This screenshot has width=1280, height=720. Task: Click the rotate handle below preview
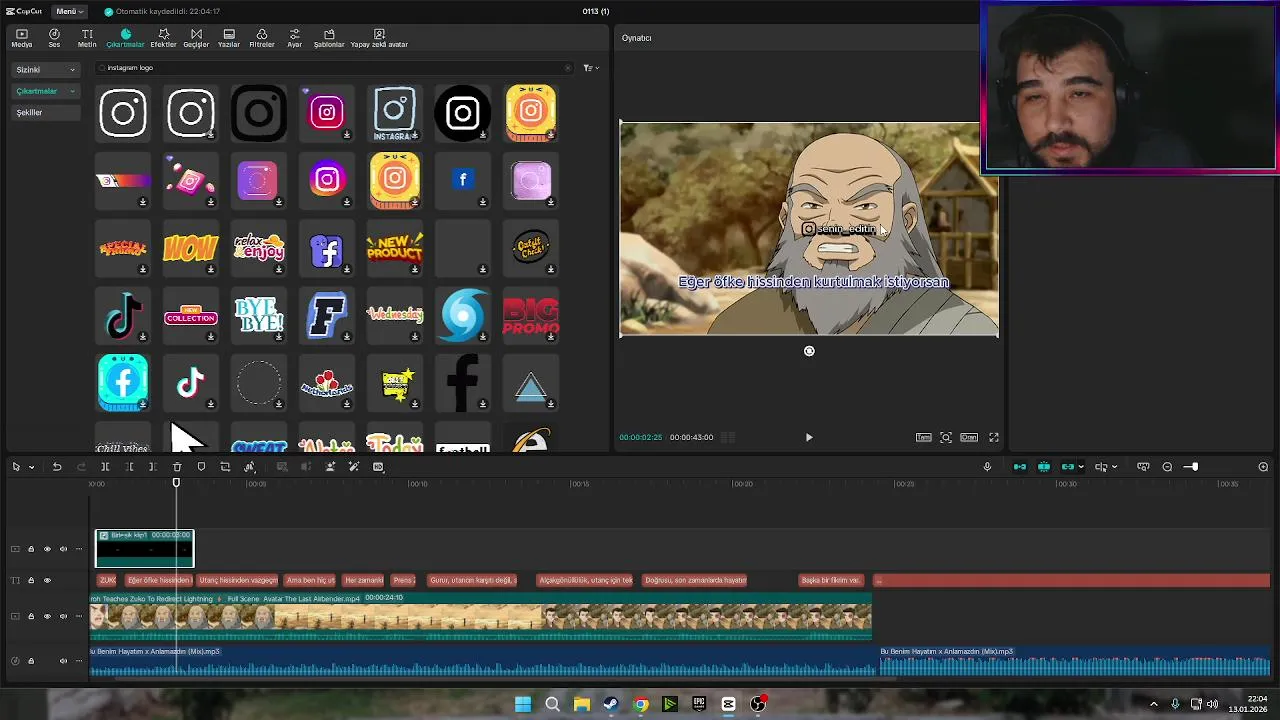click(809, 351)
